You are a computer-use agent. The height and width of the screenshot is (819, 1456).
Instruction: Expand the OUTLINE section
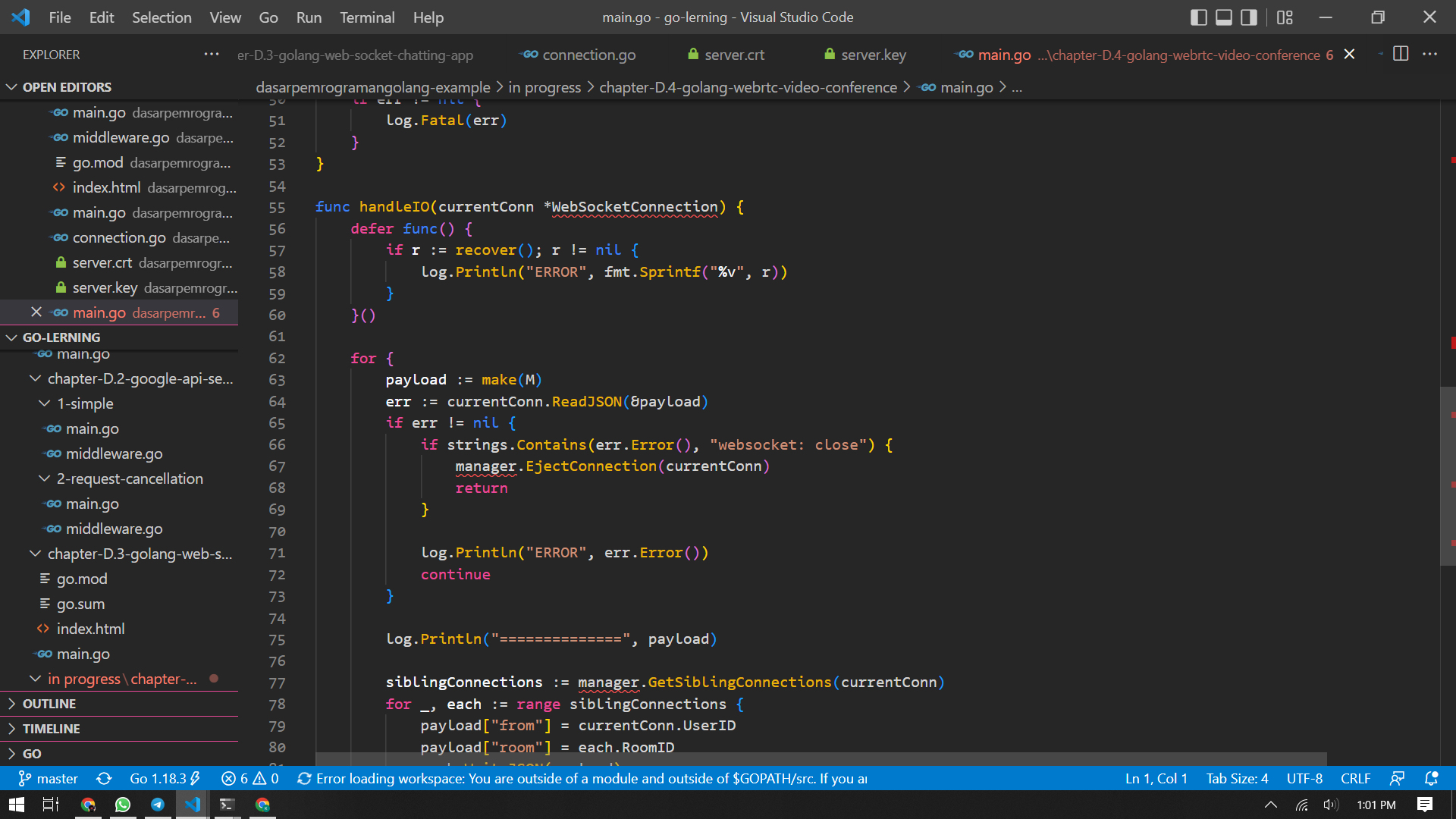[x=49, y=704]
